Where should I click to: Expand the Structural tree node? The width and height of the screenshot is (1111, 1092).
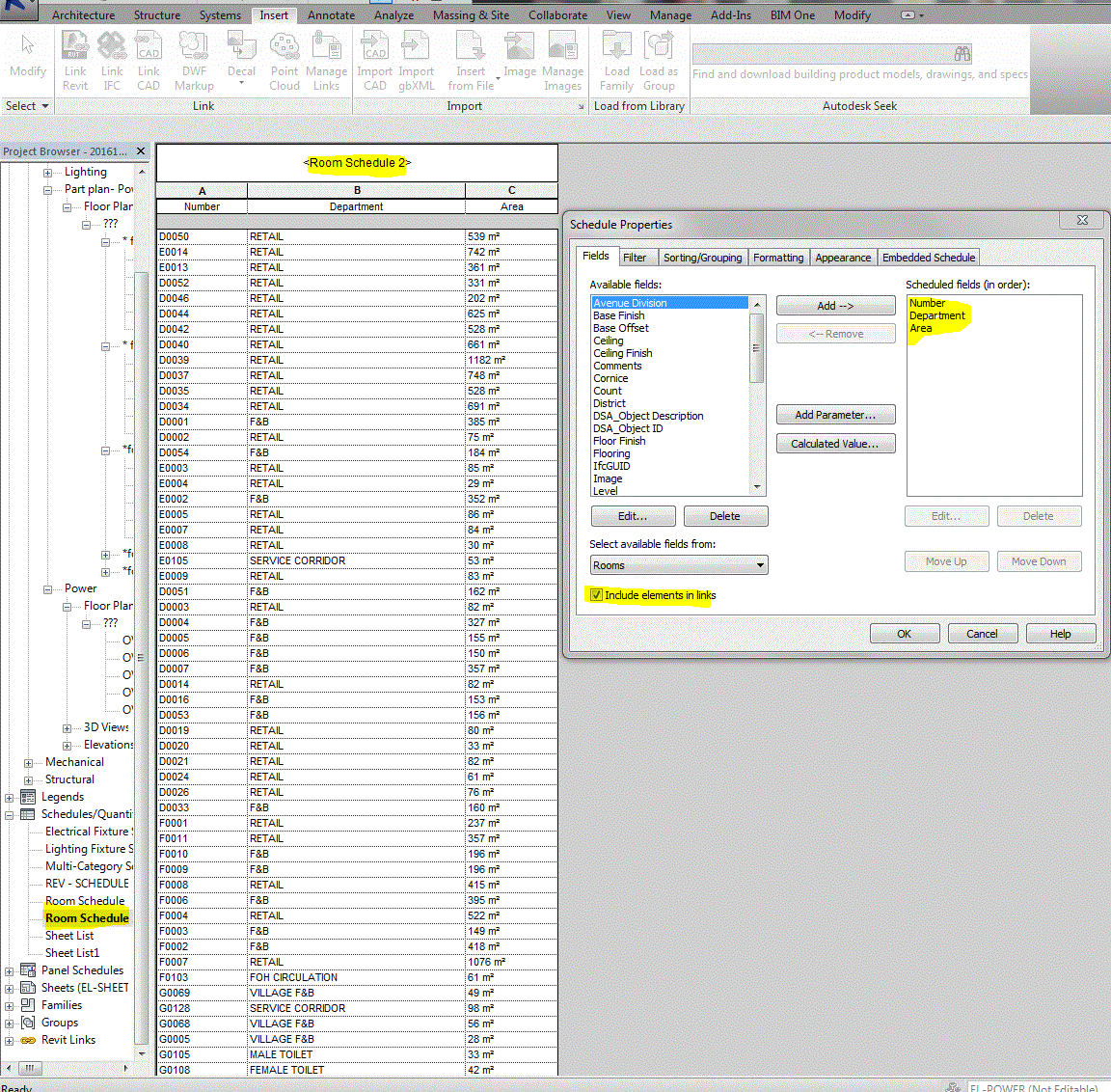[x=28, y=780]
